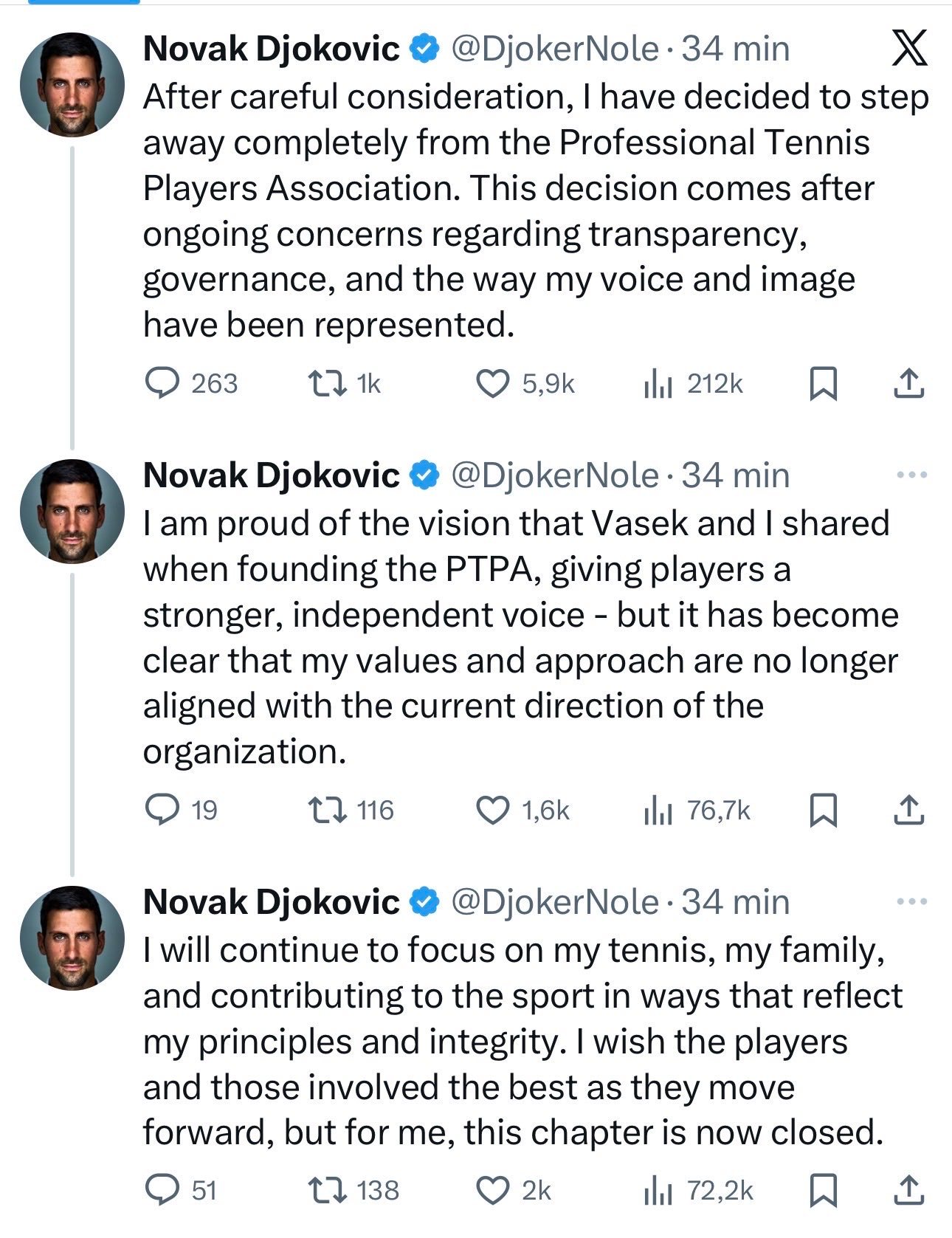Open profile picture of the second tweet

coord(72,511)
